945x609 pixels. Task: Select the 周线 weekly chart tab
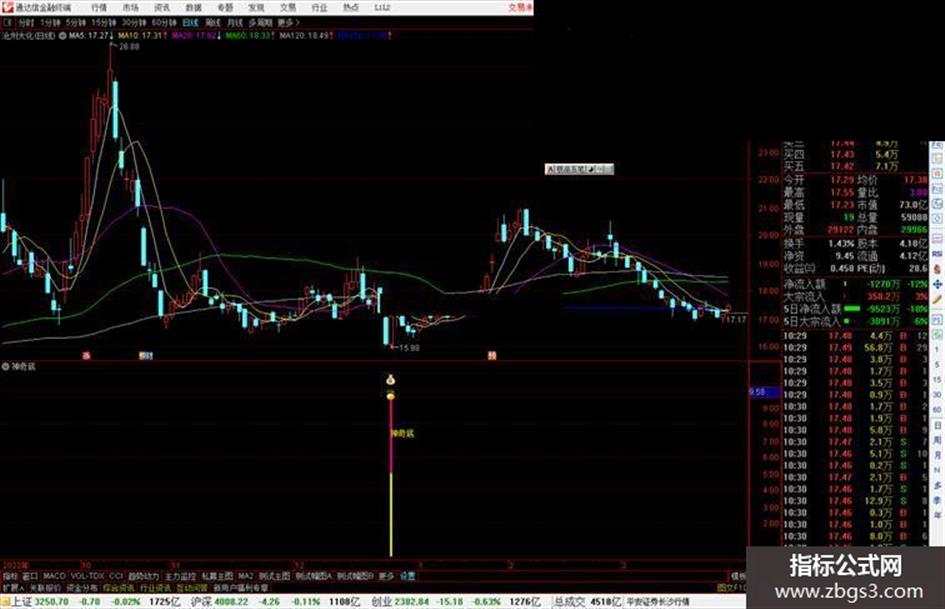point(213,22)
